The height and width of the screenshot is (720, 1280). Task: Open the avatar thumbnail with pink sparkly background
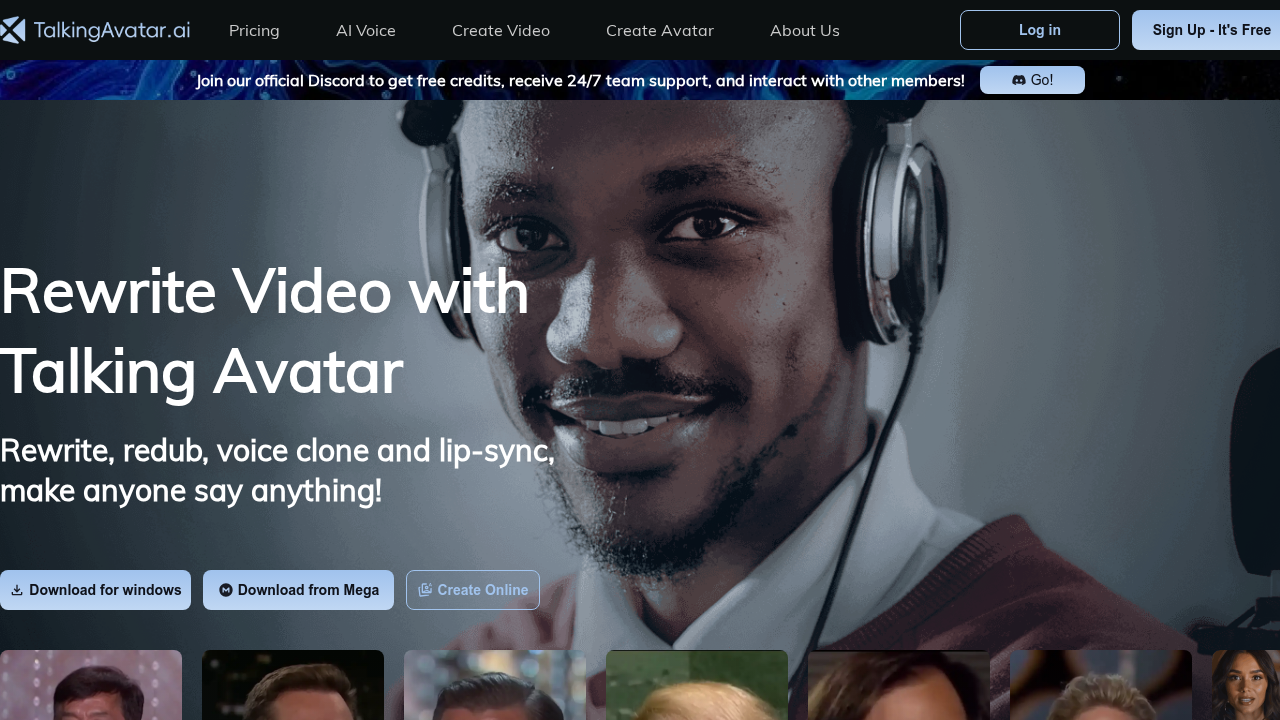91,686
